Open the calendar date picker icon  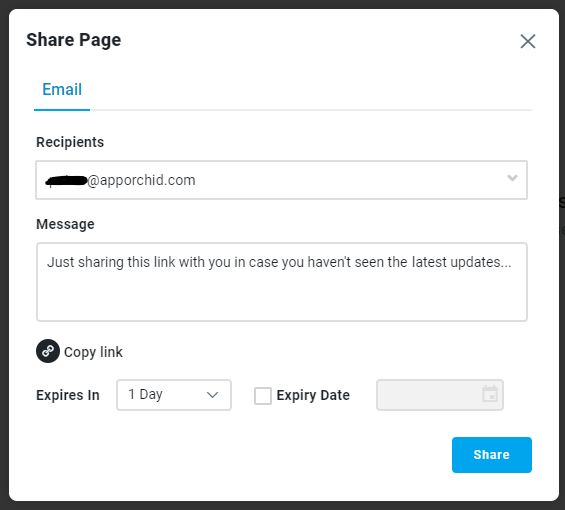click(490, 394)
